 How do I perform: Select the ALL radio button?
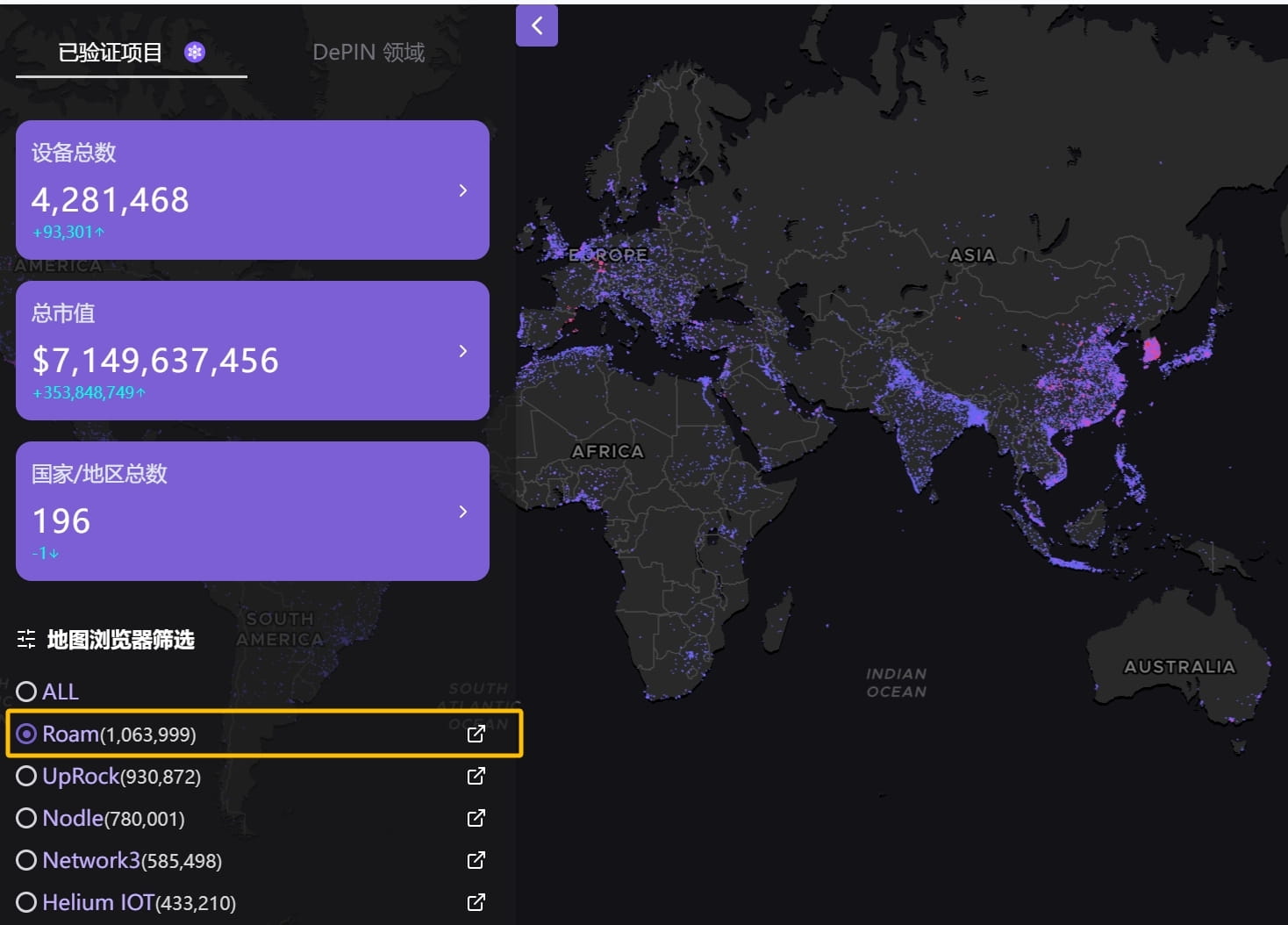(x=26, y=692)
